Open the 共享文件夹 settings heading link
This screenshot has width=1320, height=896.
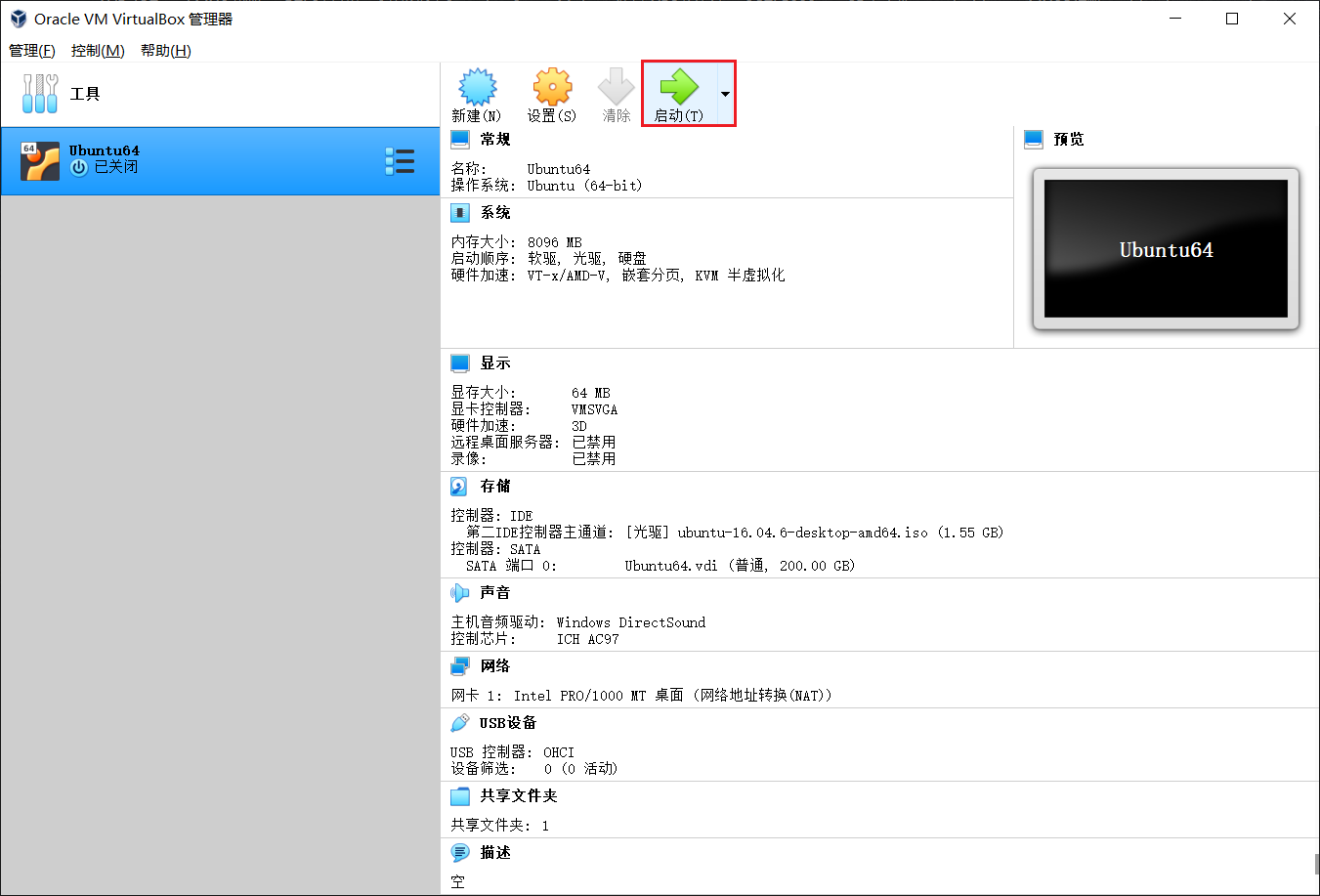[x=519, y=796]
